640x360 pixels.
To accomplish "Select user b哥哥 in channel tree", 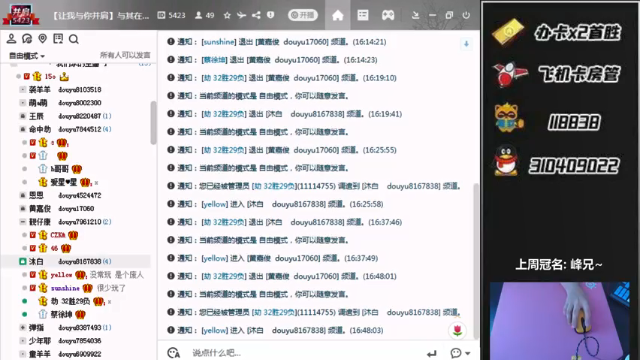I will 60,169.
